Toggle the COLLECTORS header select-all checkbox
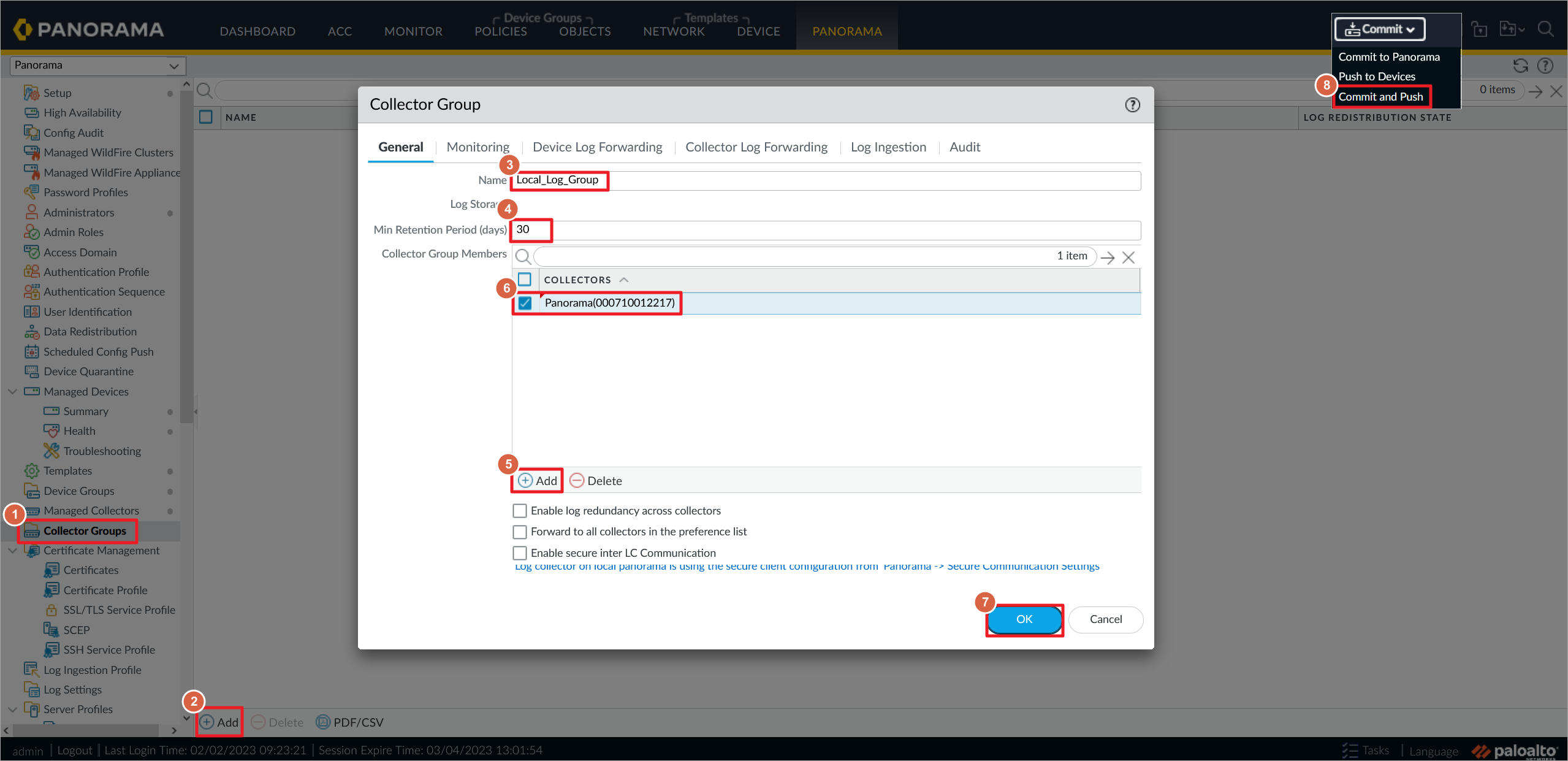Screen dimensions: 1568x761 pos(525,280)
